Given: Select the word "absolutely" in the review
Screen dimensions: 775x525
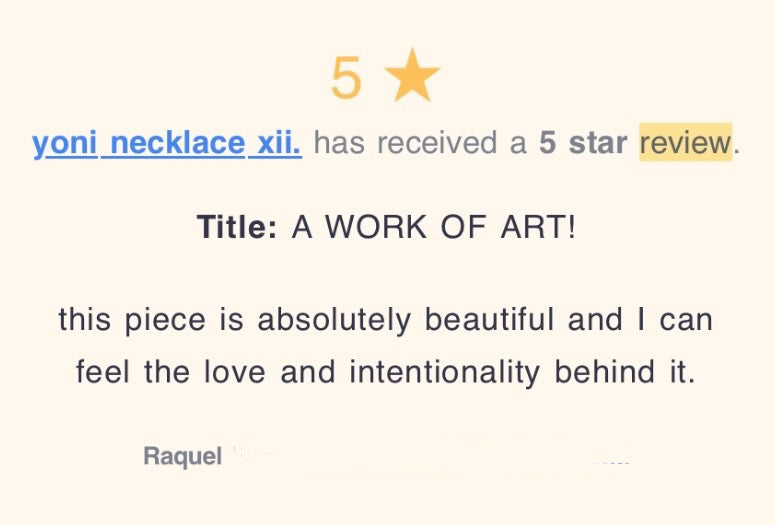Looking at the screenshot, I should (x=333, y=320).
